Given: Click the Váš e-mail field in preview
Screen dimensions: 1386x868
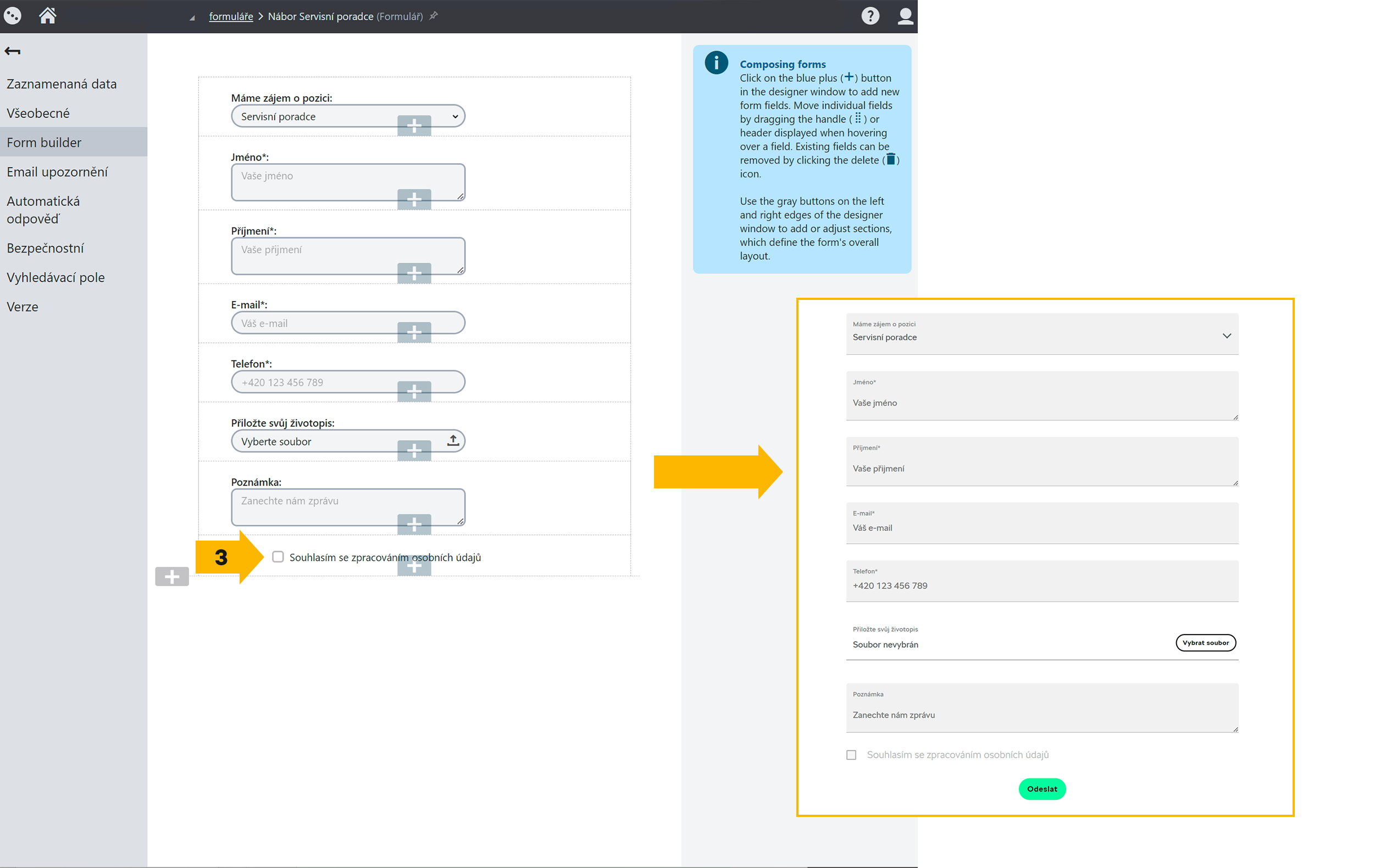Looking at the screenshot, I should coord(1041,523).
